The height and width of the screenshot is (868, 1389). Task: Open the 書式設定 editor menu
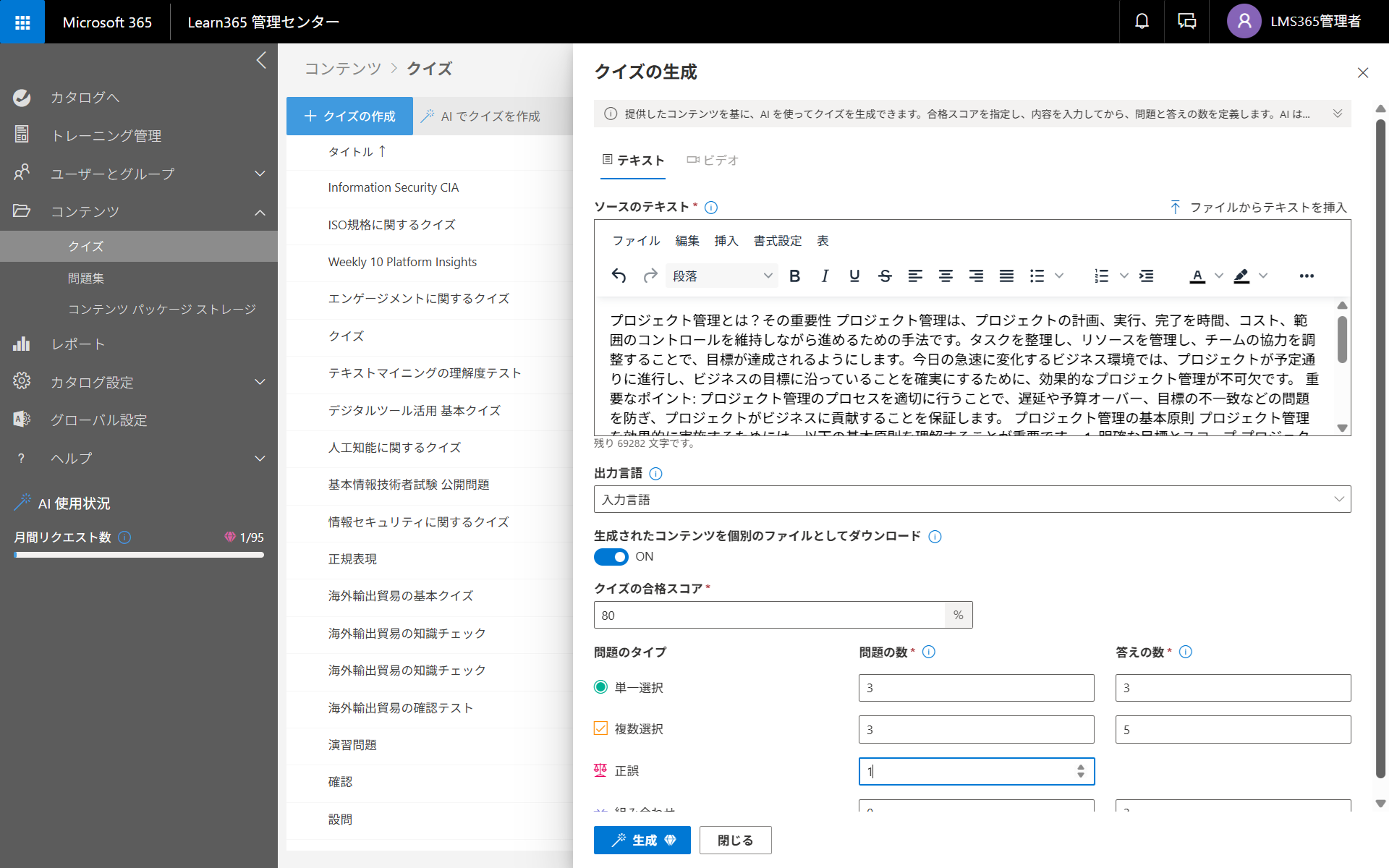tap(778, 241)
